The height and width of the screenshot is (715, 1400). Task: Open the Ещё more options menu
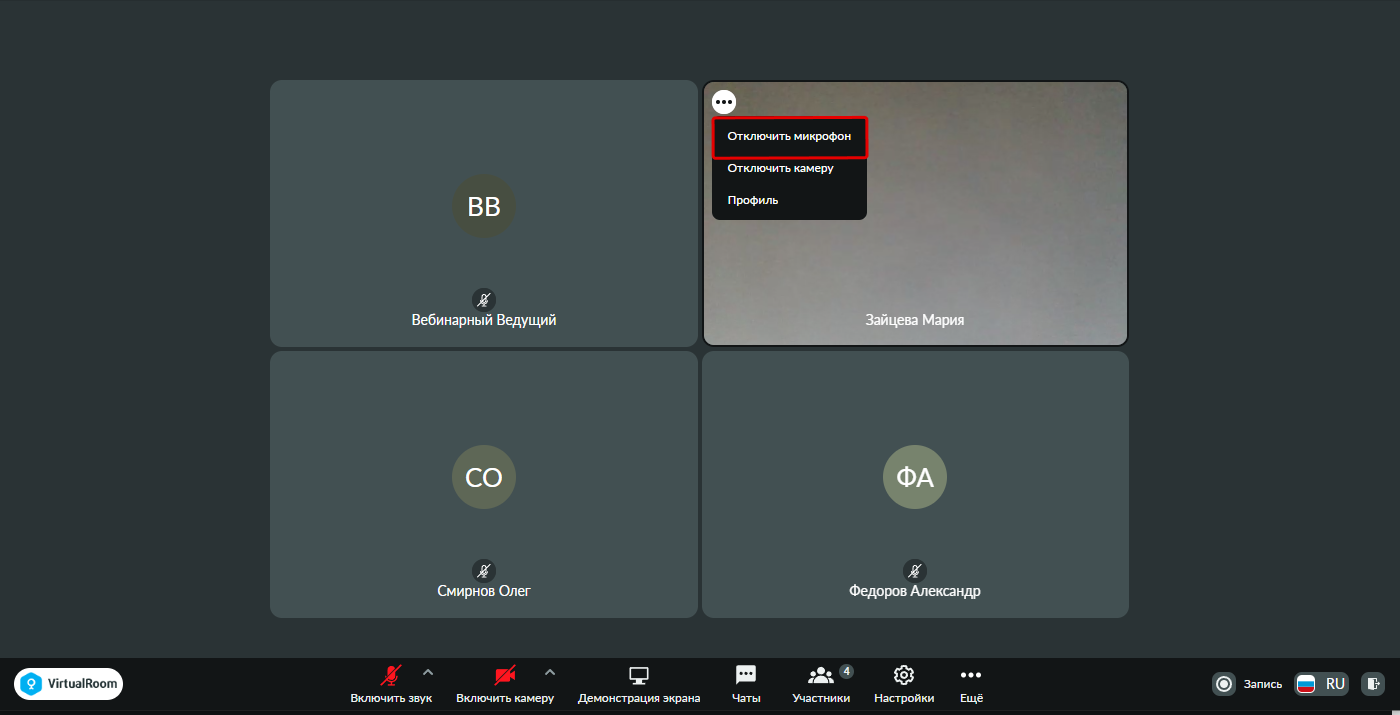[971, 675]
